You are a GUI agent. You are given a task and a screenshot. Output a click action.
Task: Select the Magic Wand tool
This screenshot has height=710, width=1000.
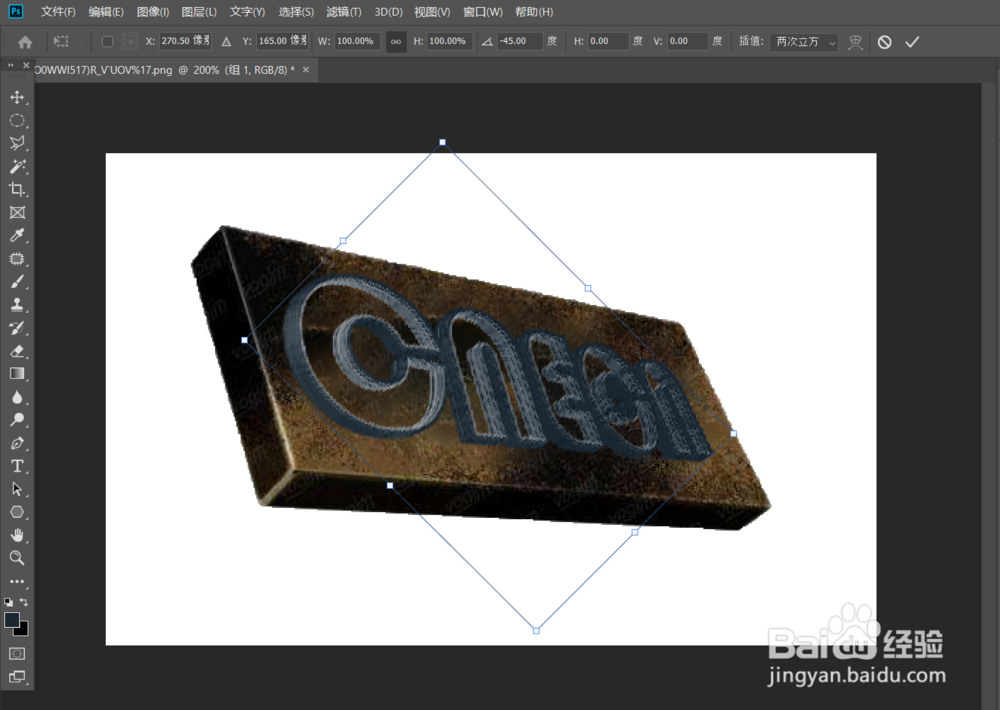(x=17, y=166)
